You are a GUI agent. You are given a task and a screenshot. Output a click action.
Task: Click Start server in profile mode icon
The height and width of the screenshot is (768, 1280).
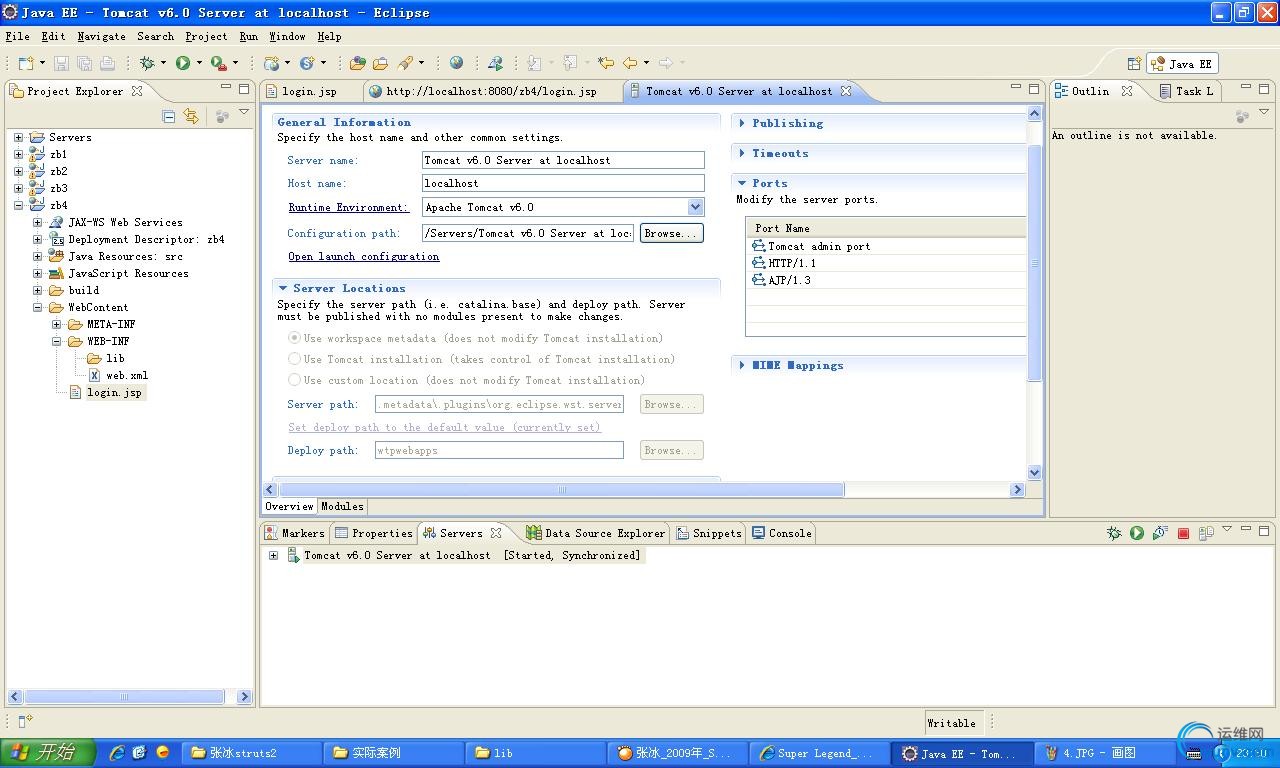(x=1160, y=533)
